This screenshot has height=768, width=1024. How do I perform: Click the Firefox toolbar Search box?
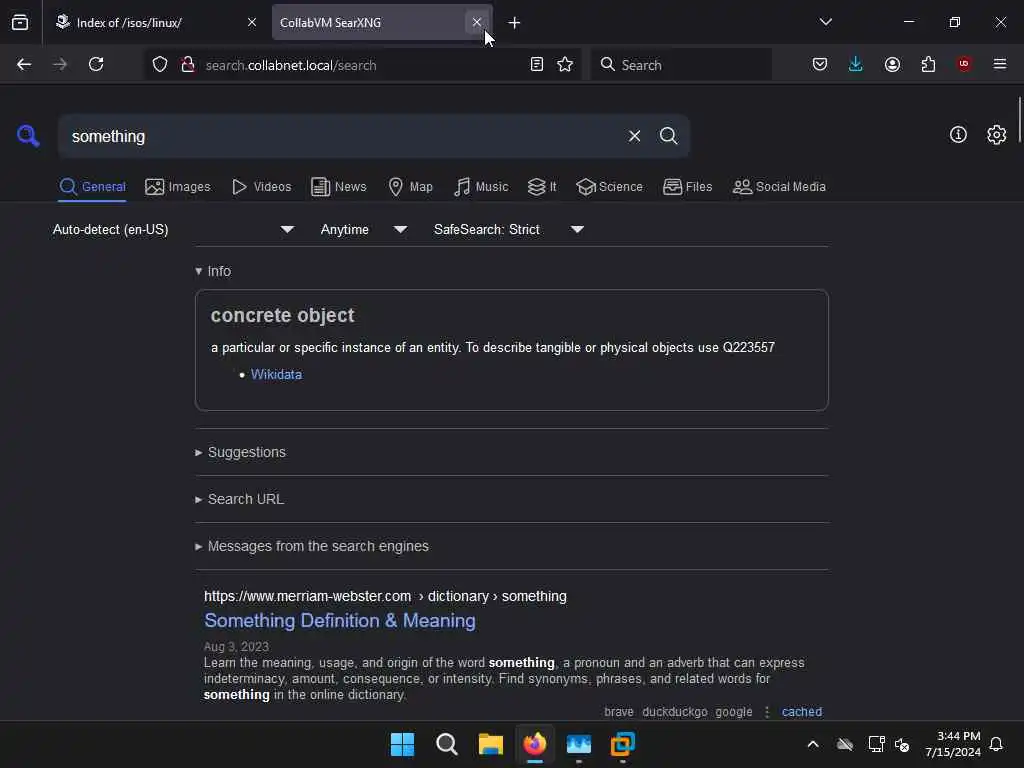coord(681,64)
